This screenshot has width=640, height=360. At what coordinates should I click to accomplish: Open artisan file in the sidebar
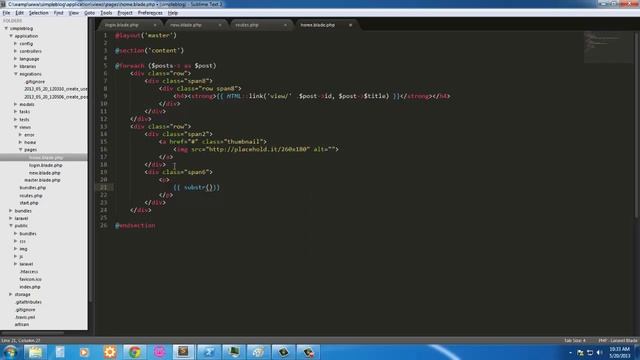tap(22, 324)
